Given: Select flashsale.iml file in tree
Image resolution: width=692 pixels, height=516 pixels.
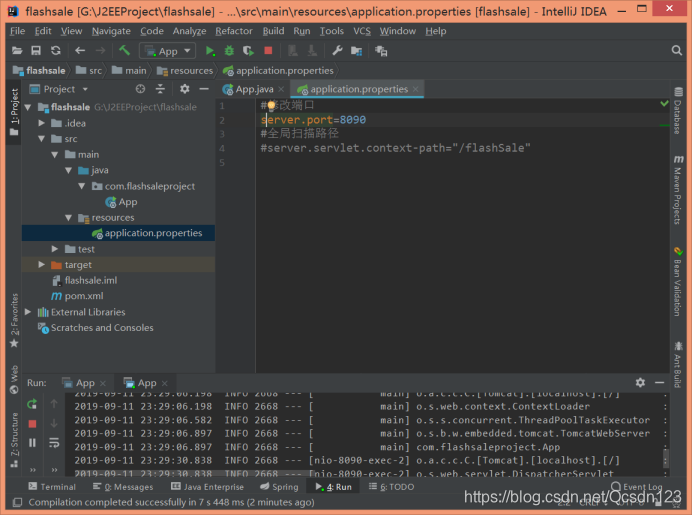Looking at the screenshot, I should (x=85, y=280).
